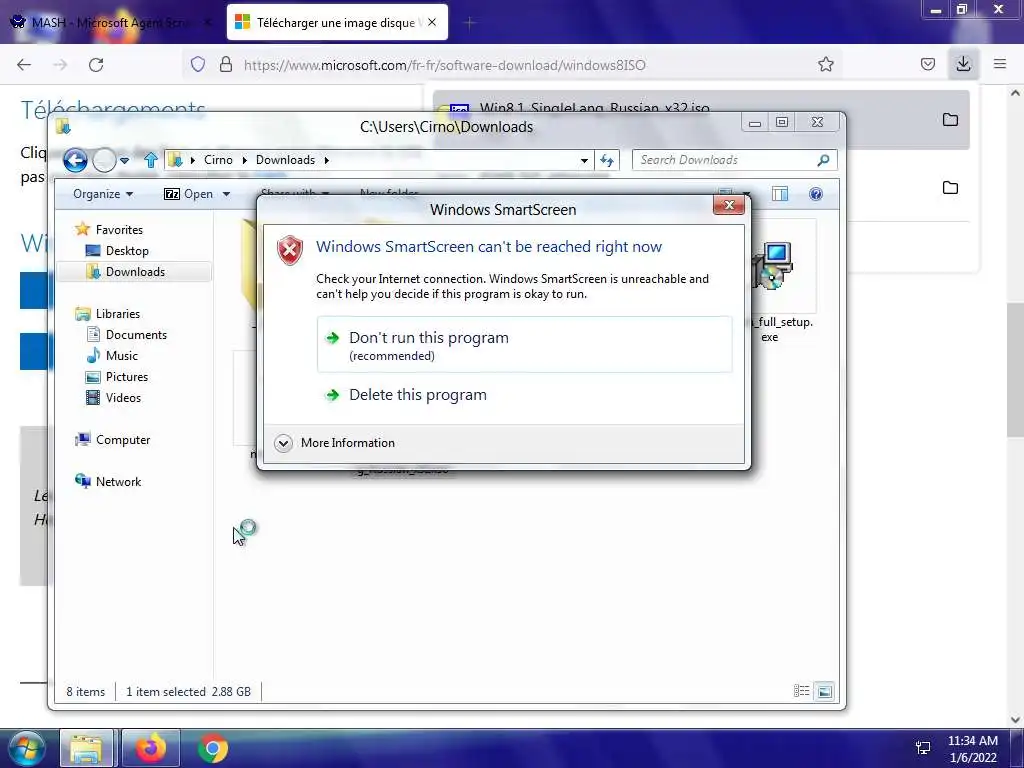1024x768 pixels.
Task: Open Music library
Action: pyautogui.click(x=121, y=356)
